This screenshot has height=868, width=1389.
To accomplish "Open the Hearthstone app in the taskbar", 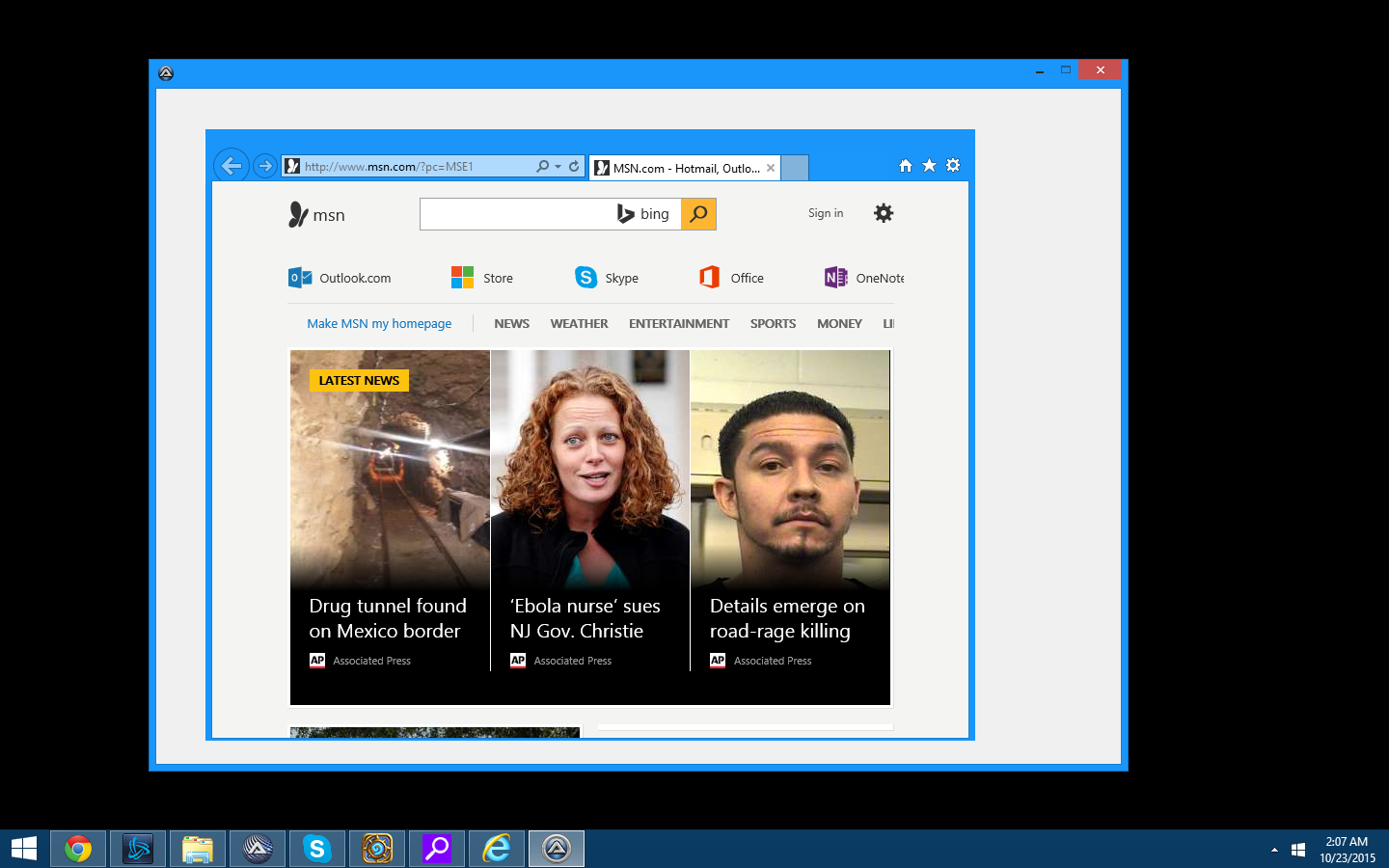I will tap(377, 849).
